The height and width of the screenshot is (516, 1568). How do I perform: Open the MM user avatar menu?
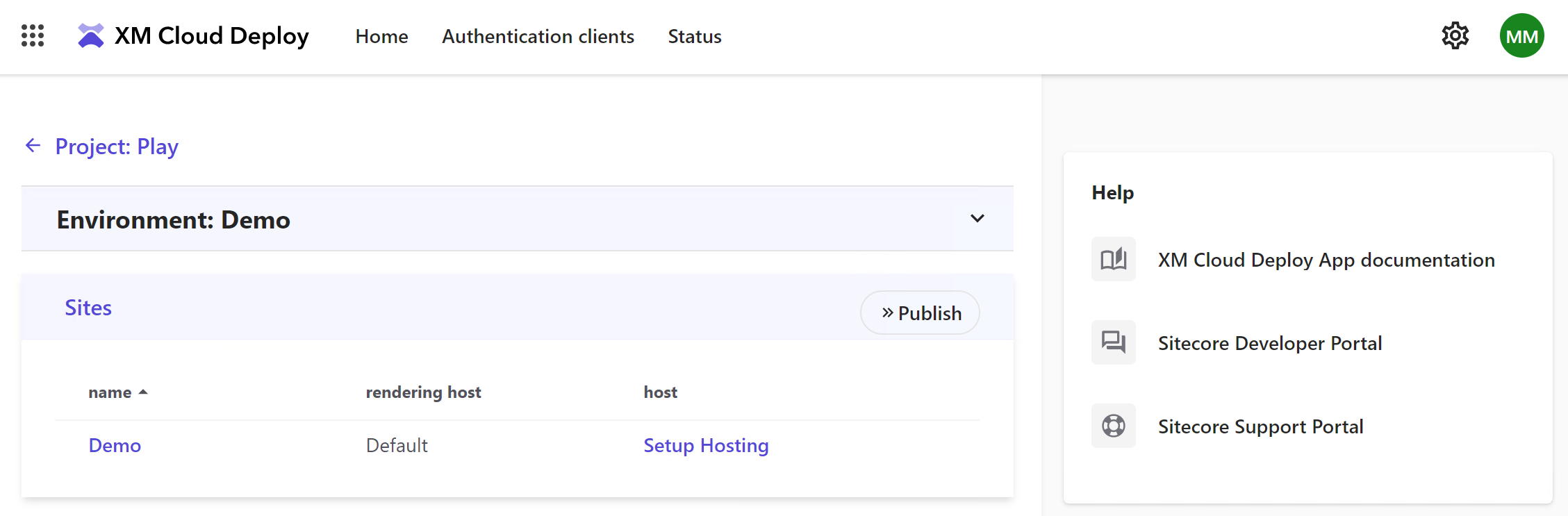click(x=1521, y=35)
